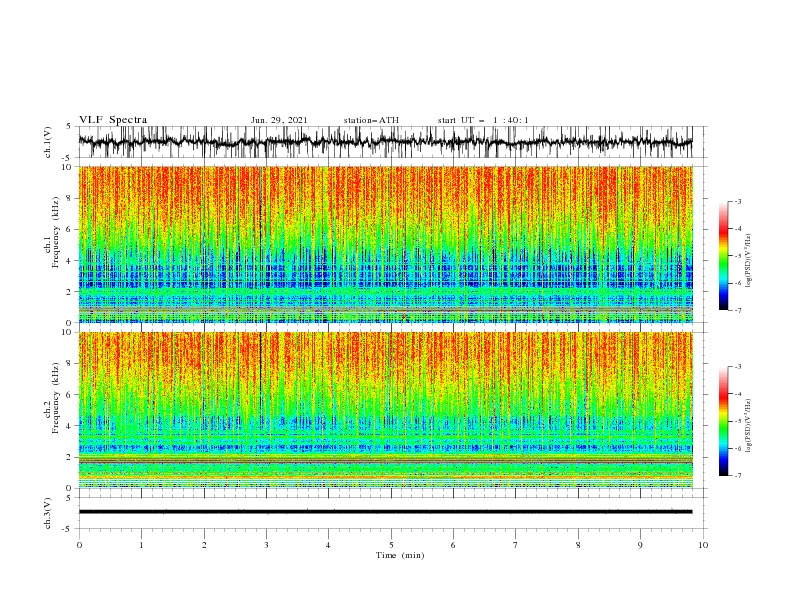792x612 pixels.
Task: Click the ch.1 voltage waveform trace
Action: tap(385, 142)
